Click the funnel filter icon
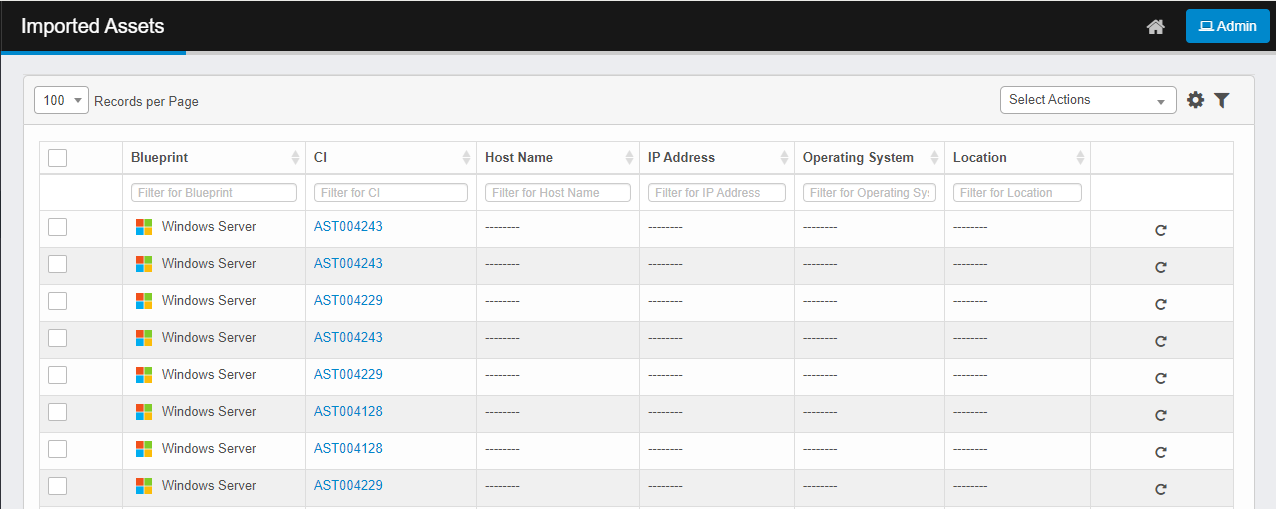This screenshot has width=1276, height=509. [1221, 100]
